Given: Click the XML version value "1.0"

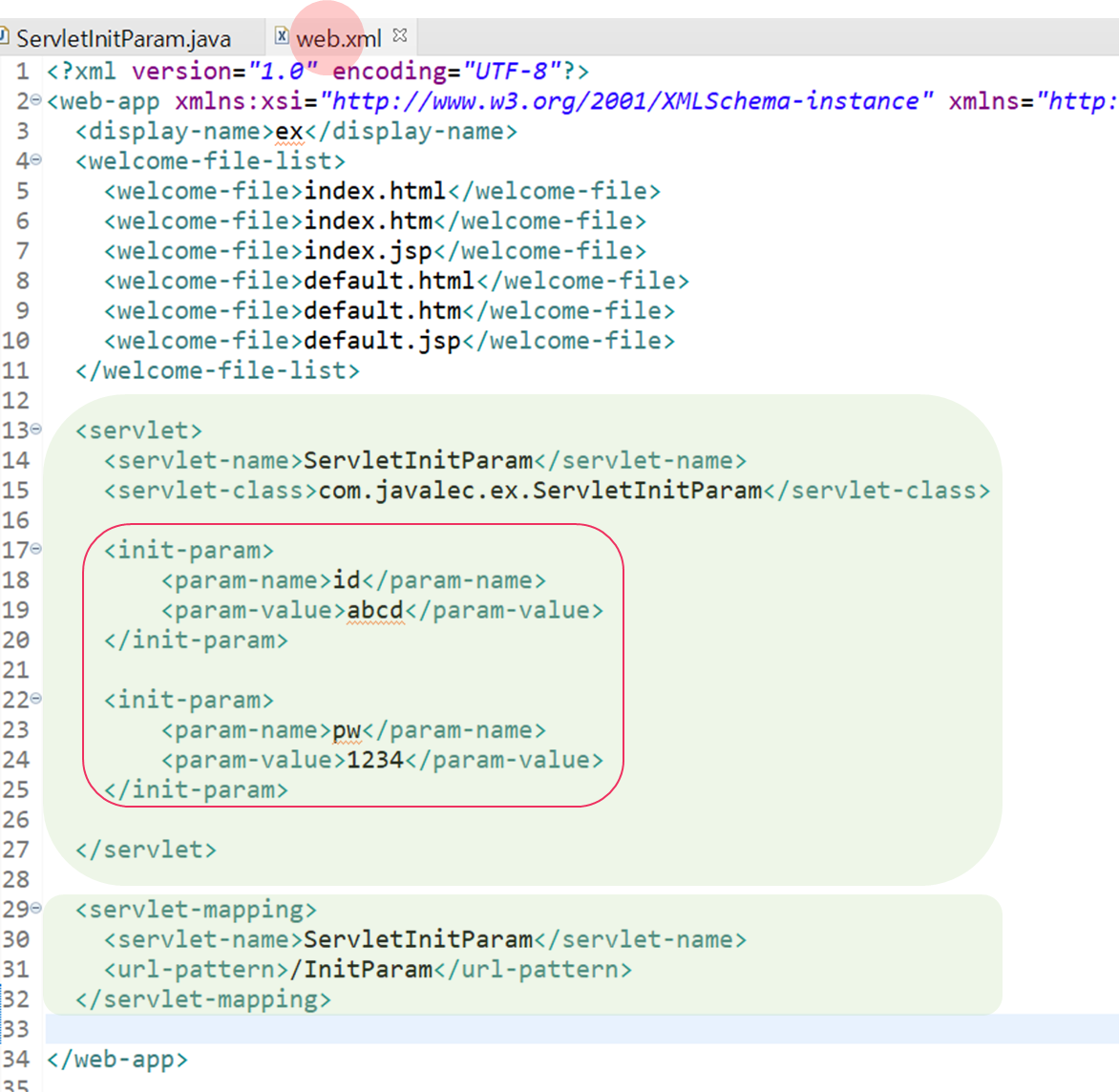Looking at the screenshot, I should (283, 72).
